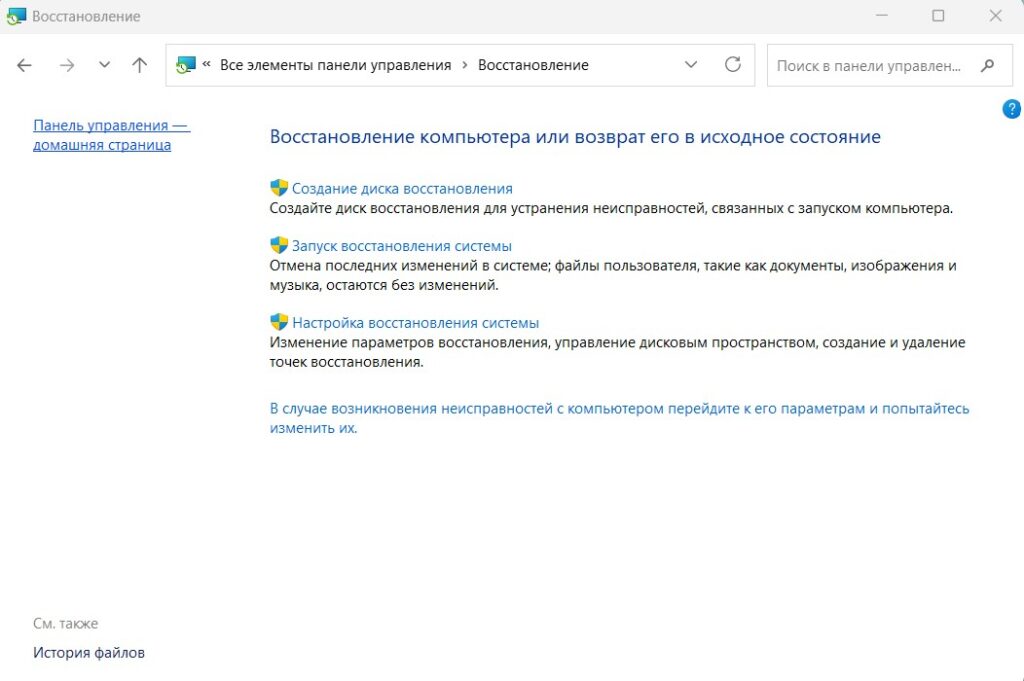Select breadcrumb Все элементы панели управления
The height and width of the screenshot is (681, 1024).
pyautogui.click(x=335, y=65)
